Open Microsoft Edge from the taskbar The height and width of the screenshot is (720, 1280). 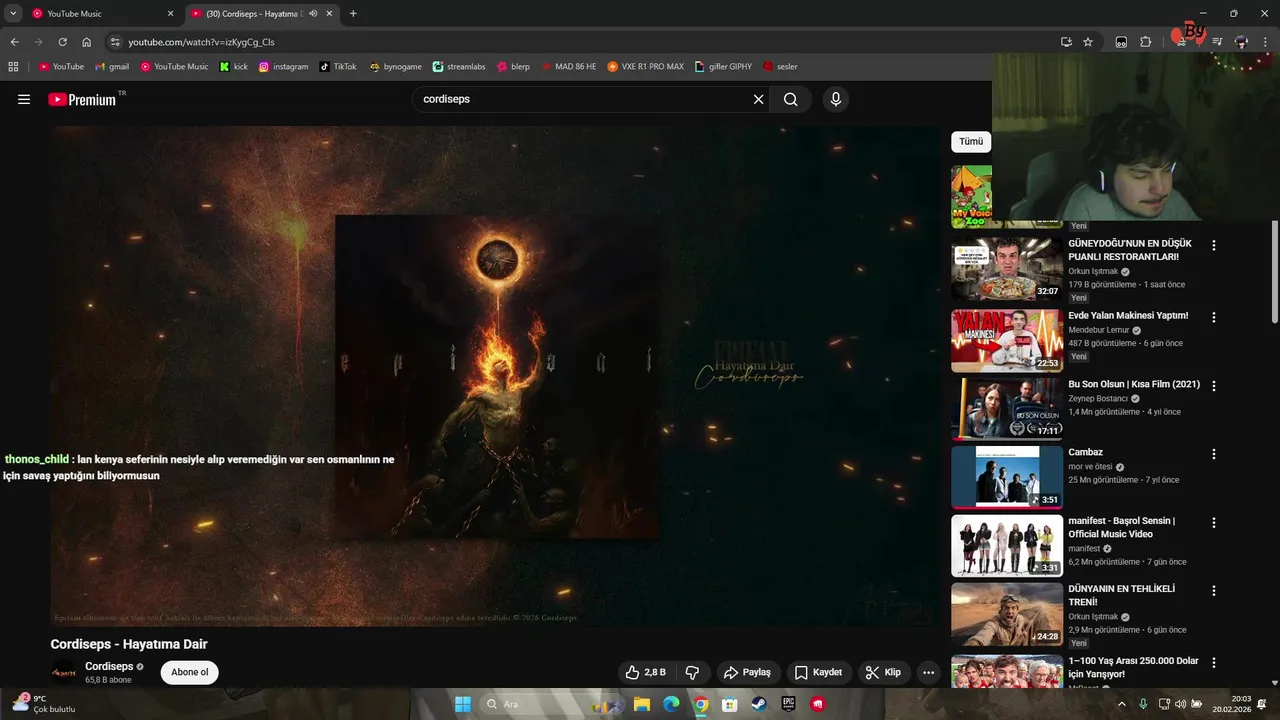[671, 704]
